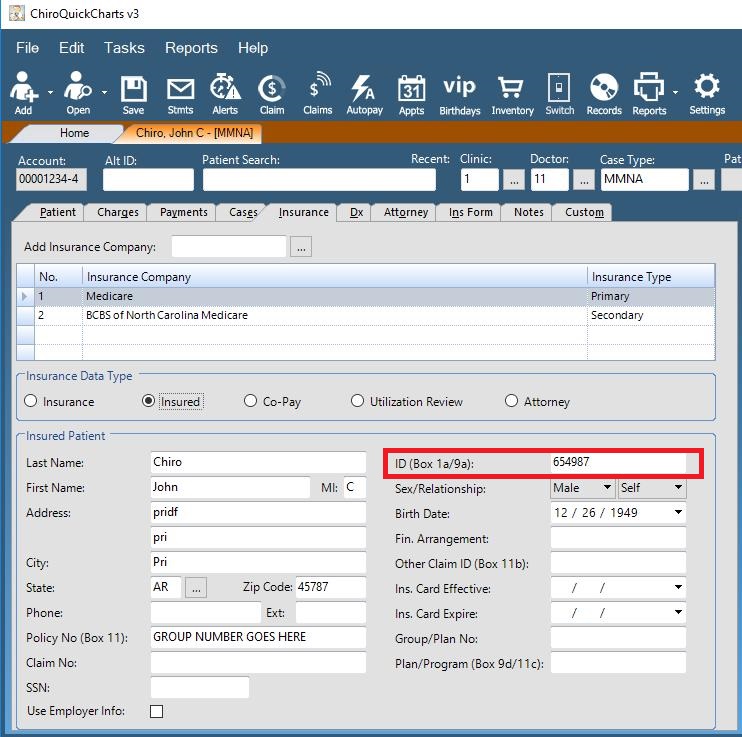
Task: Check the Use Employer Info checkbox
Action: click(x=156, y=712)
